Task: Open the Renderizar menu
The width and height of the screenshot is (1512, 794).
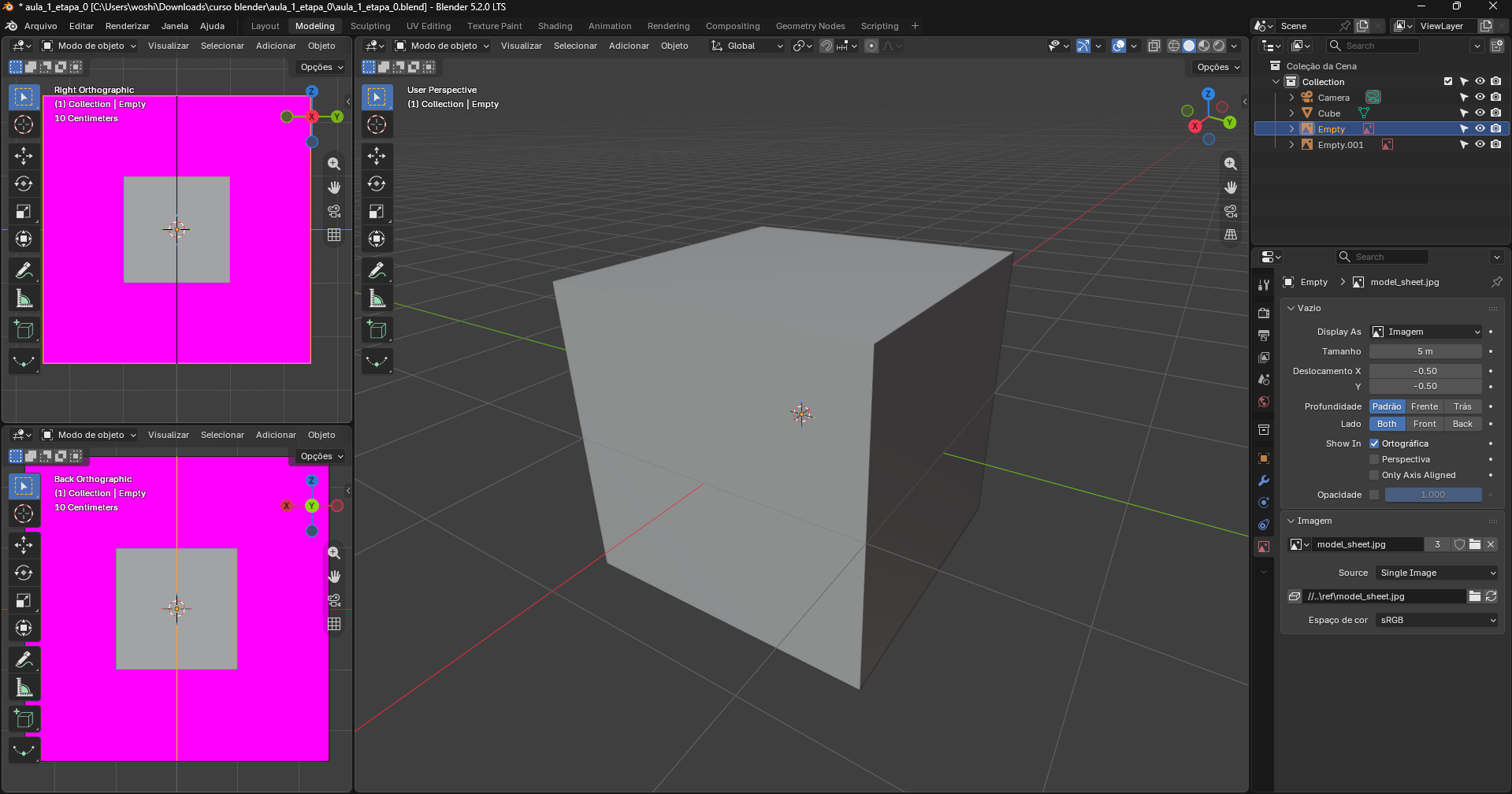Action: (x=128, y=26)
